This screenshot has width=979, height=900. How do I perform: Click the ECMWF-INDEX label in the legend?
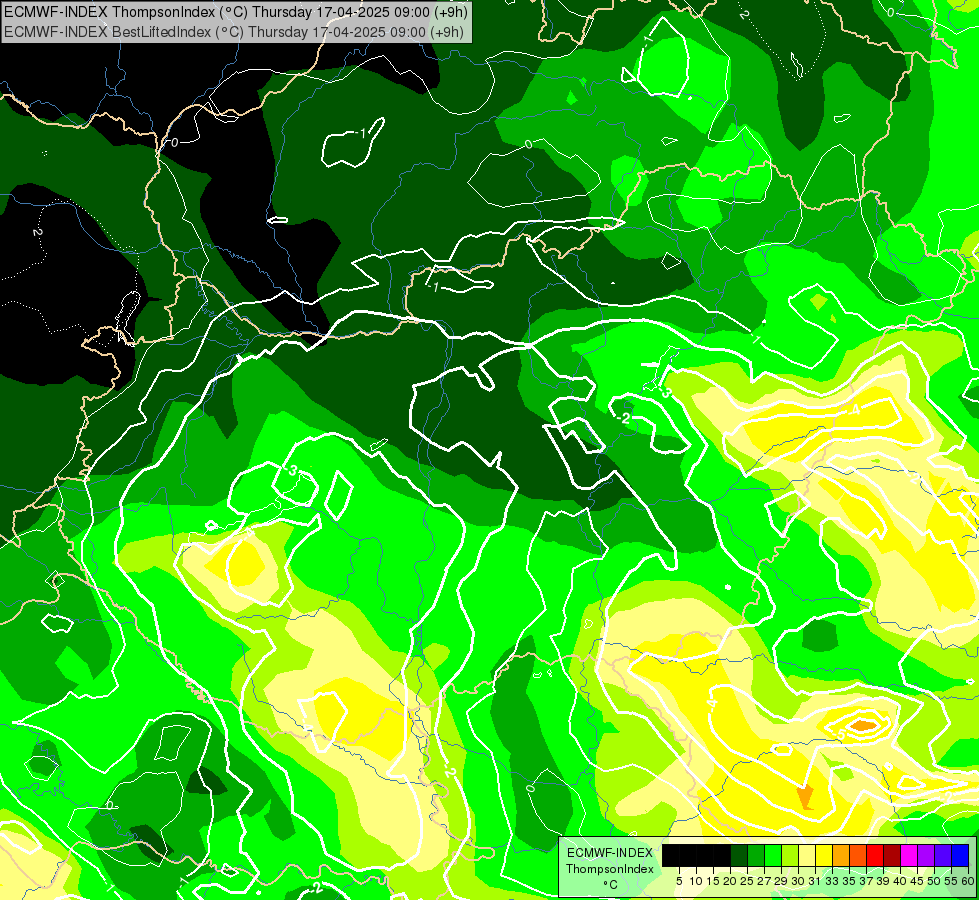(610, 853)
